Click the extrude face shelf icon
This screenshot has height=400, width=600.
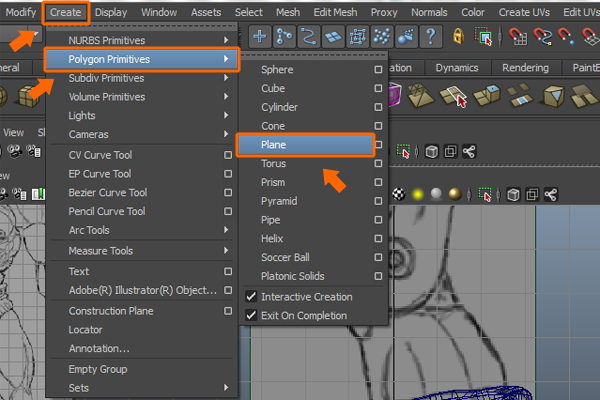pyautogui.click(x=487, y=95)
